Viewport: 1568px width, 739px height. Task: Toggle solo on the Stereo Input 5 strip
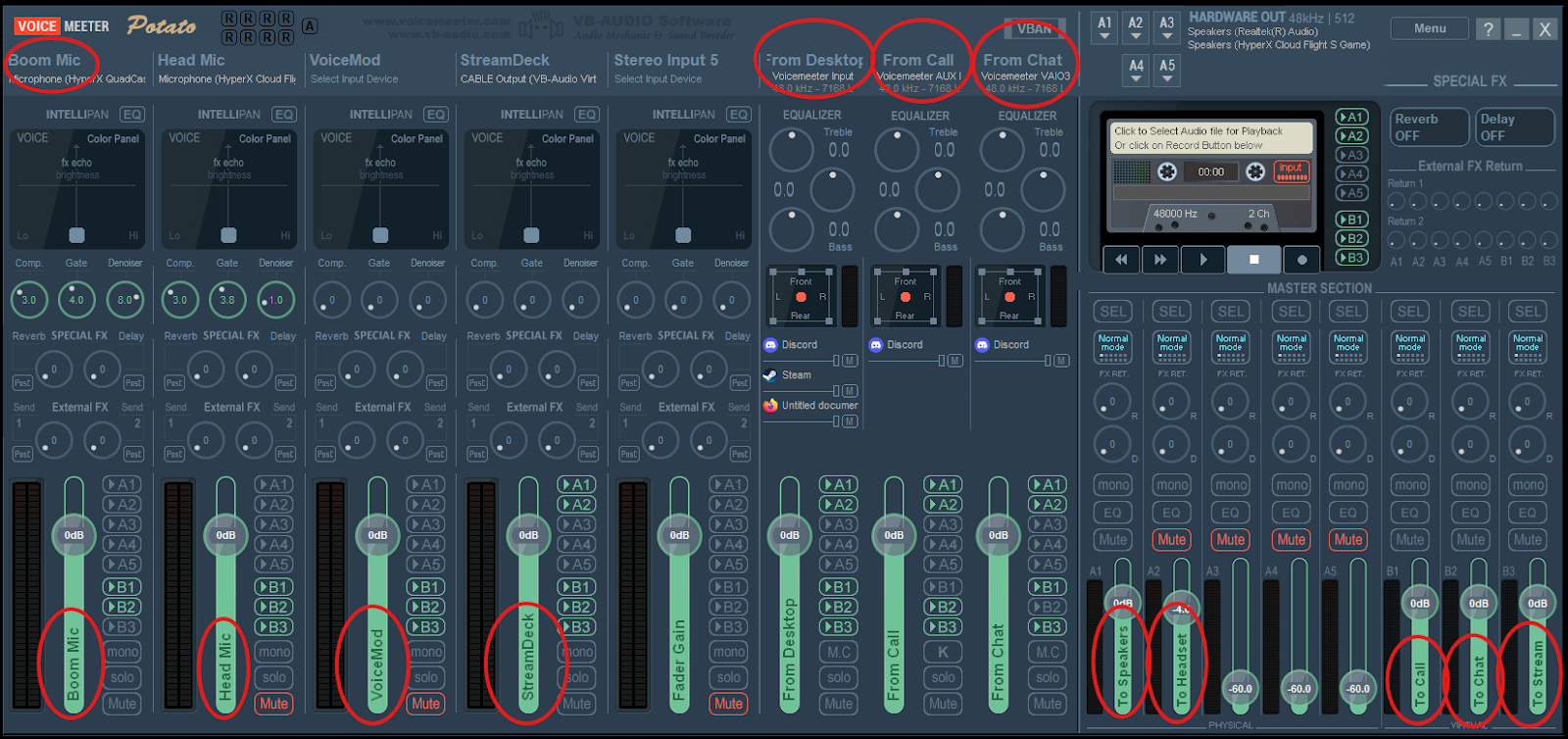pyautogui.click(x=728, y=677)
